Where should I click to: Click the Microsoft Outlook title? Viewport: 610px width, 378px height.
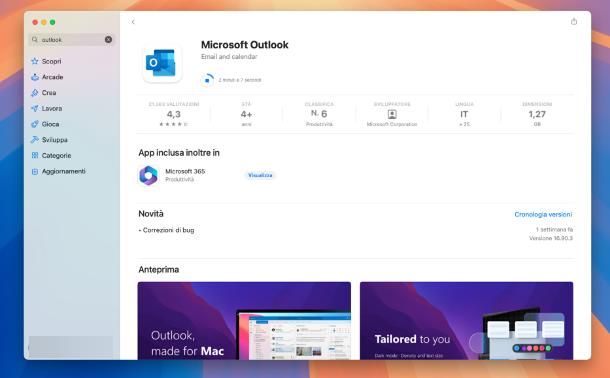coord(245,45)
